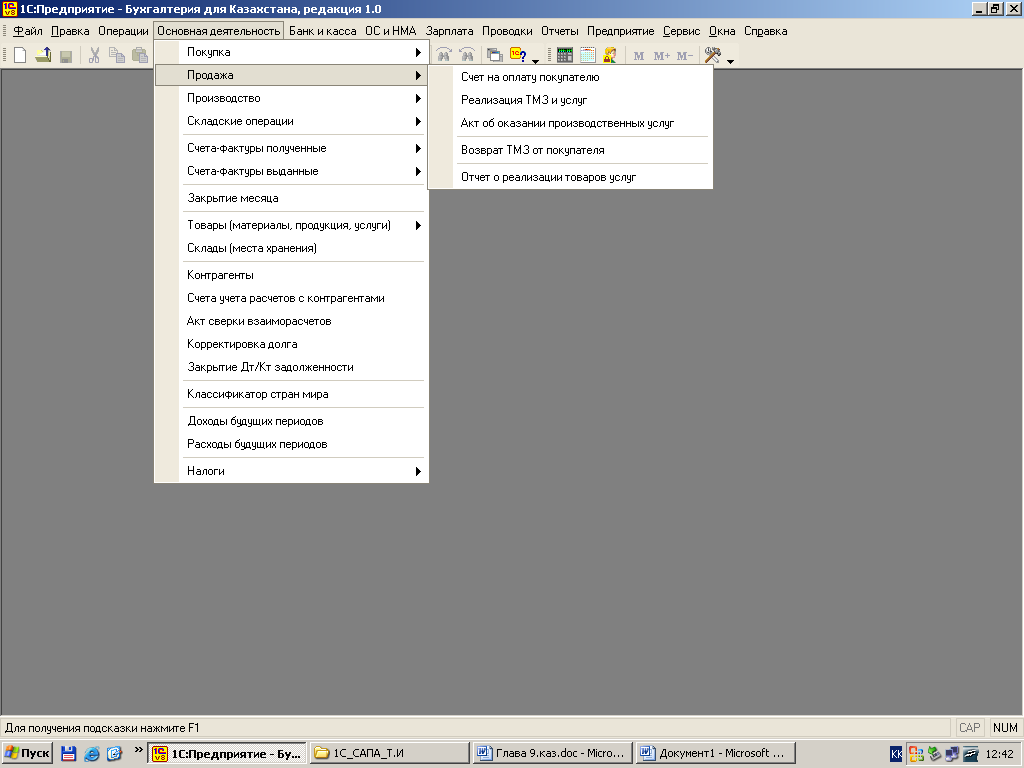The width and height of the screenshot is (1024, 768).
Task: Expand Счета-фактуры выданные submenu
Action: coord(291,171)
